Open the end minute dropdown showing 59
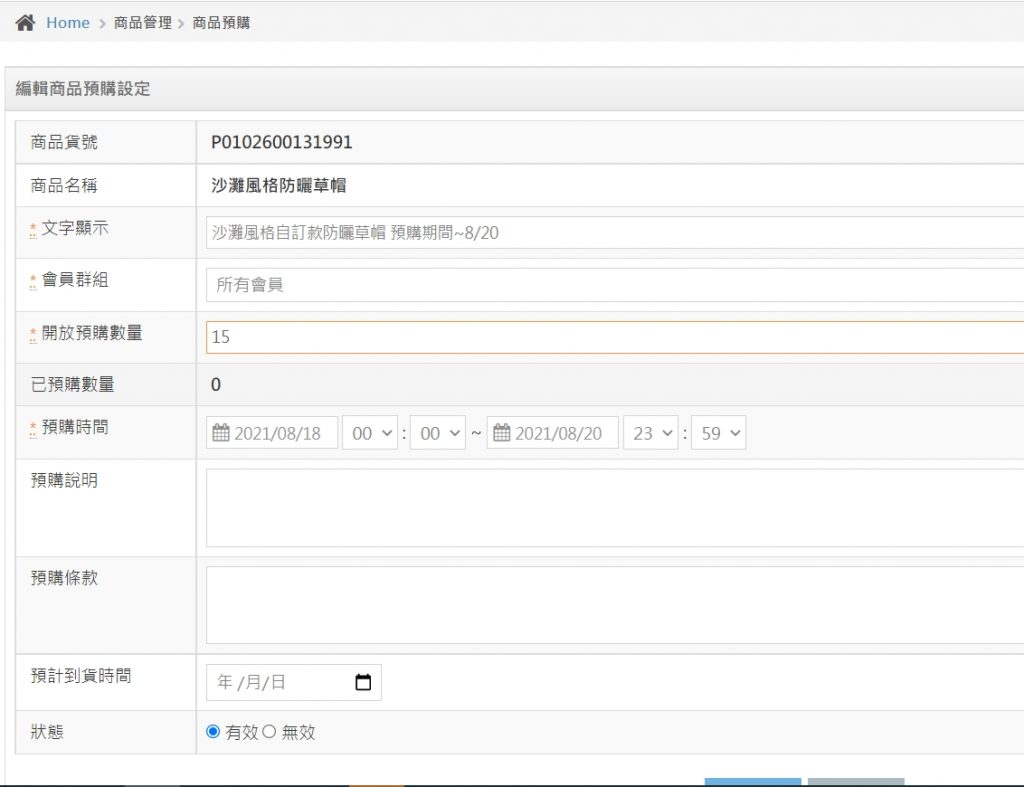 [x=719, y=433]
